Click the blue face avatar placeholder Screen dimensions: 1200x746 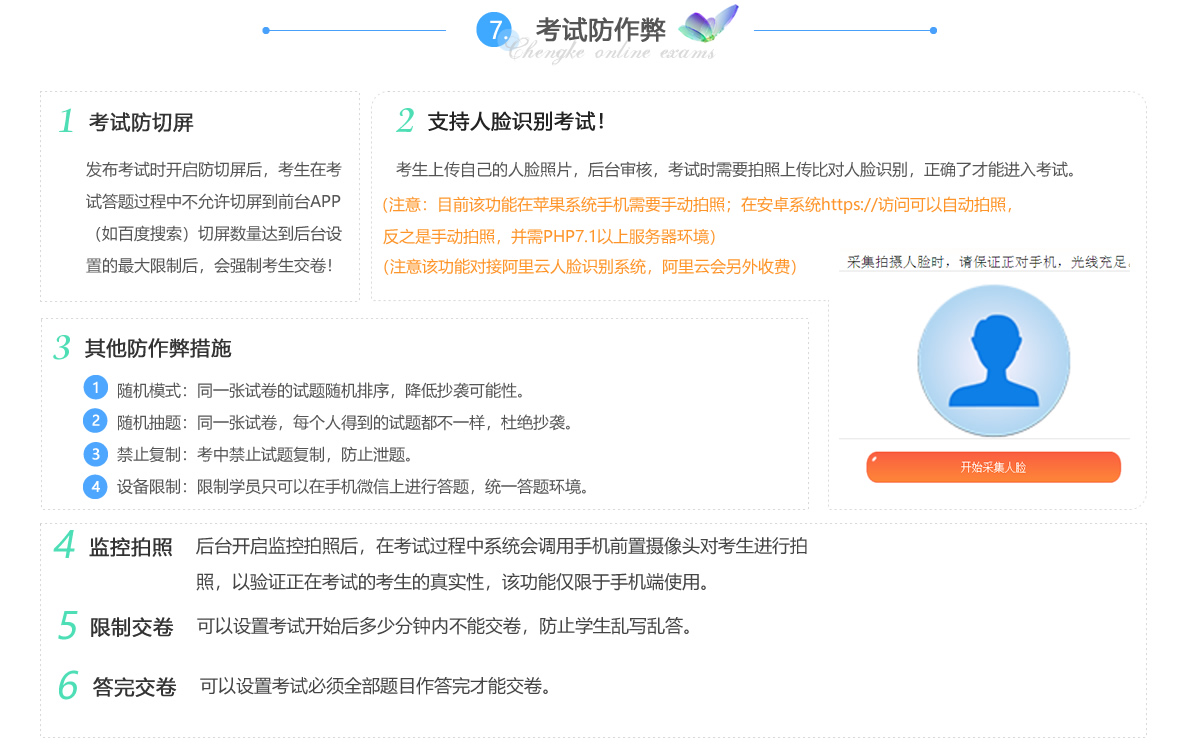[994, 360]
